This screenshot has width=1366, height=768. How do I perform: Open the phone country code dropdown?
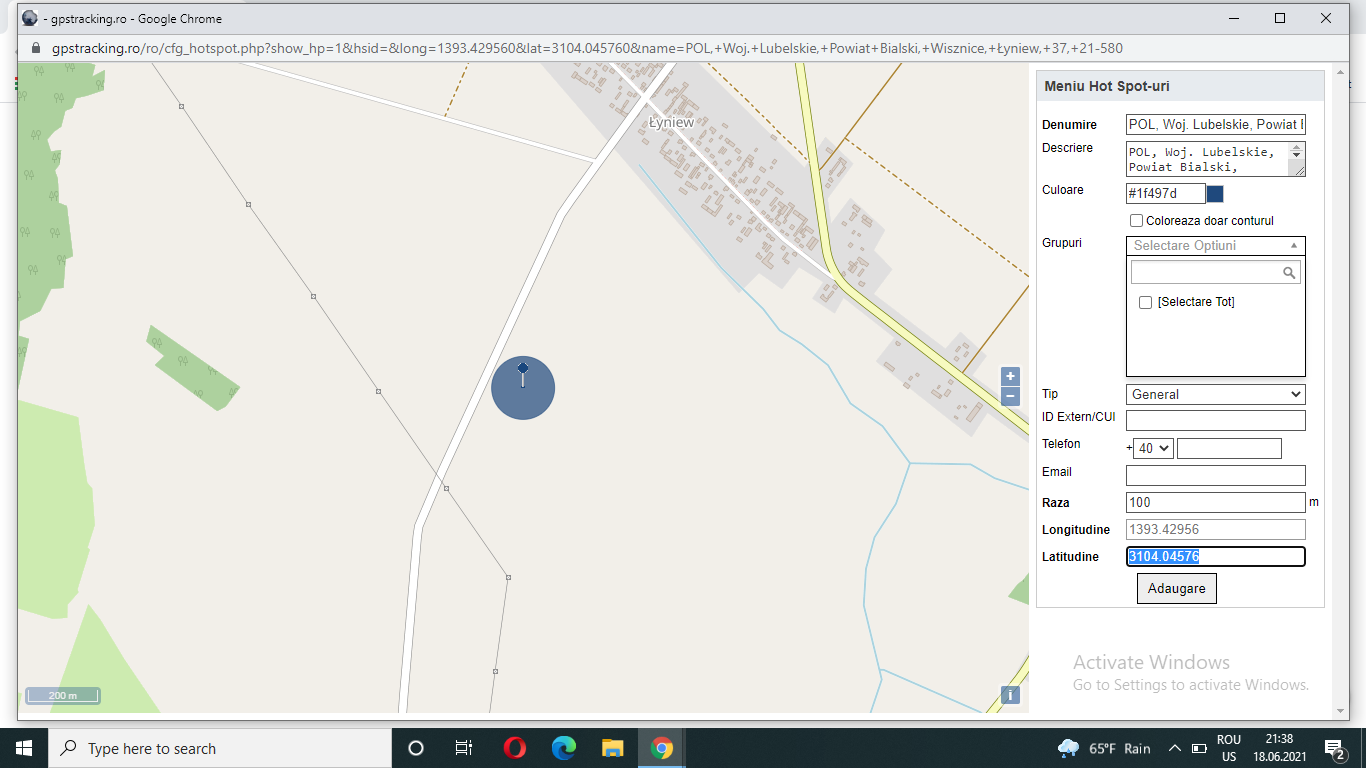tap(1153, 449)
